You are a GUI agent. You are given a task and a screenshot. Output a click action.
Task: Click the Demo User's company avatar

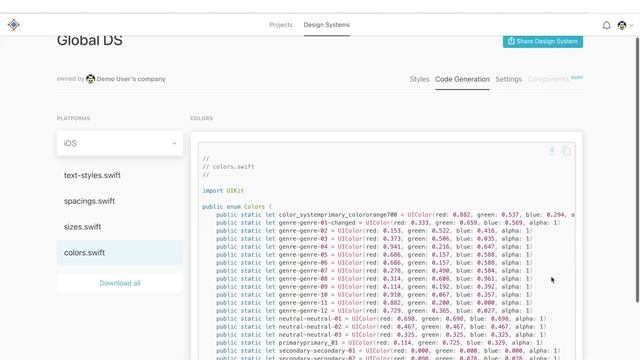pos(91,79)
